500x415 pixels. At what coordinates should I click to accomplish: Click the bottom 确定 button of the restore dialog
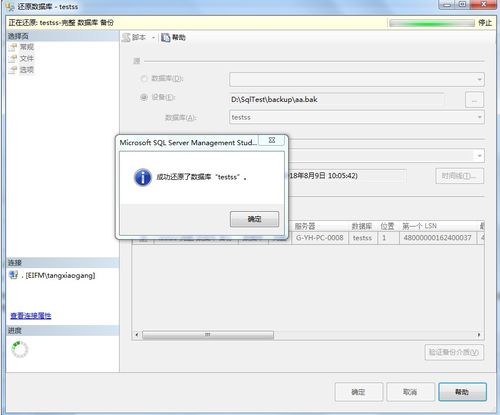tap(359, 392)
